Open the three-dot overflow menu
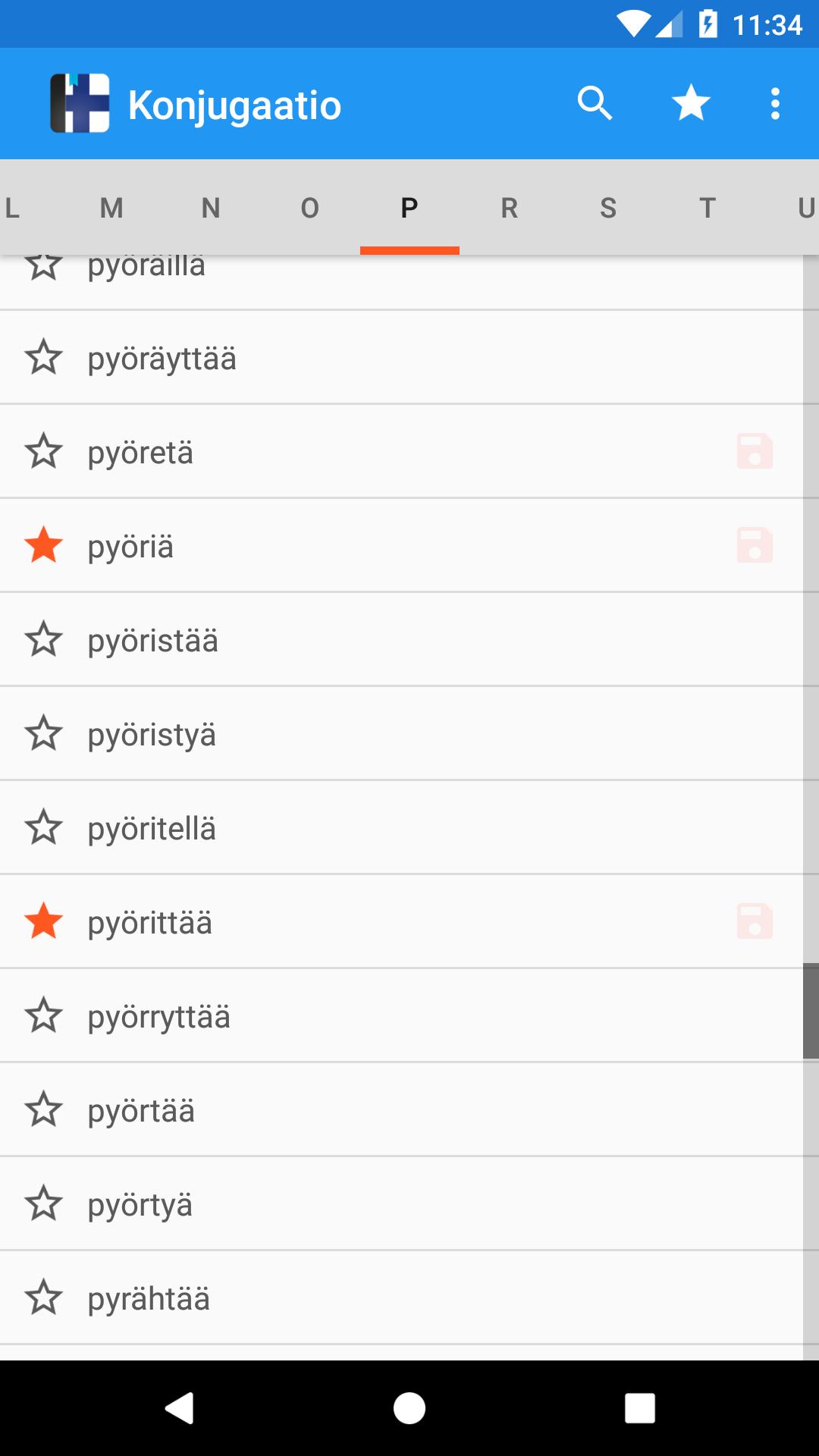The height and width of the screenshot is (1456, 819). [775, 103]
